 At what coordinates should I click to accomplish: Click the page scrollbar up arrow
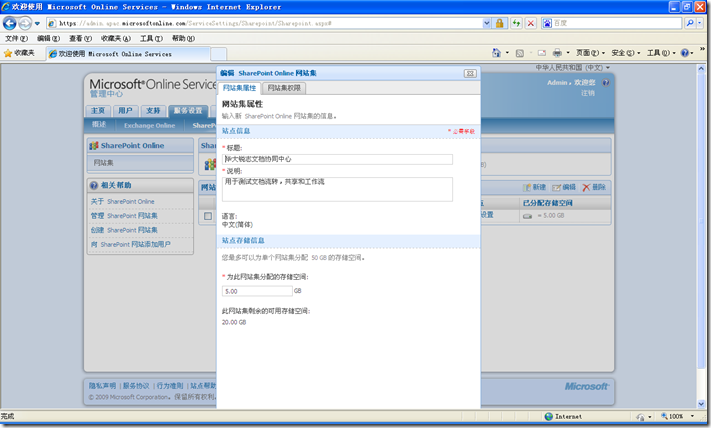tap(701, 69)
